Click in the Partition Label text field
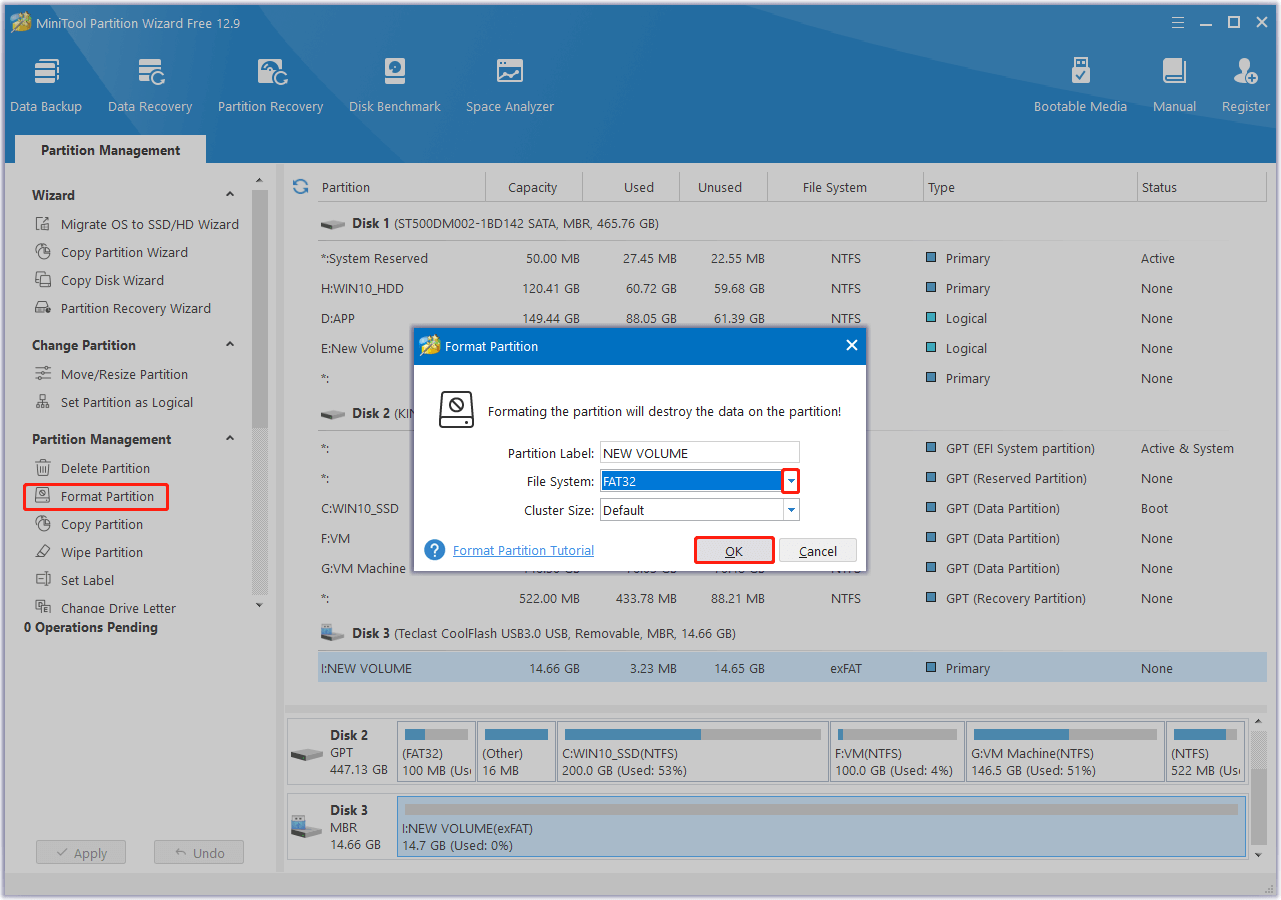 699,453
